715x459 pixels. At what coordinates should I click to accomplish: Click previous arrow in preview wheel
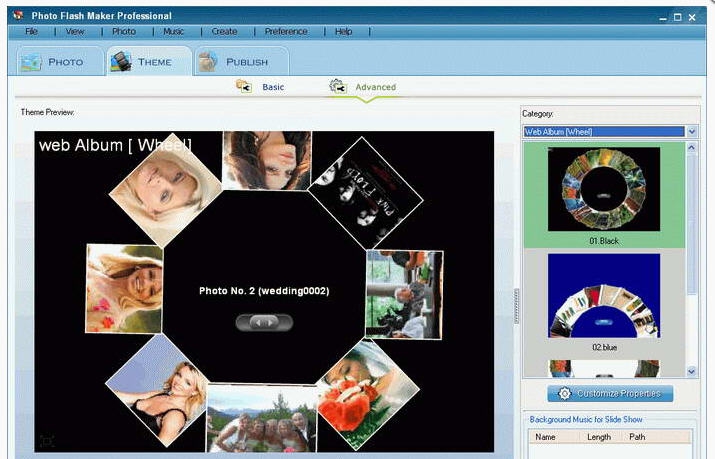(x=258, y=323)
